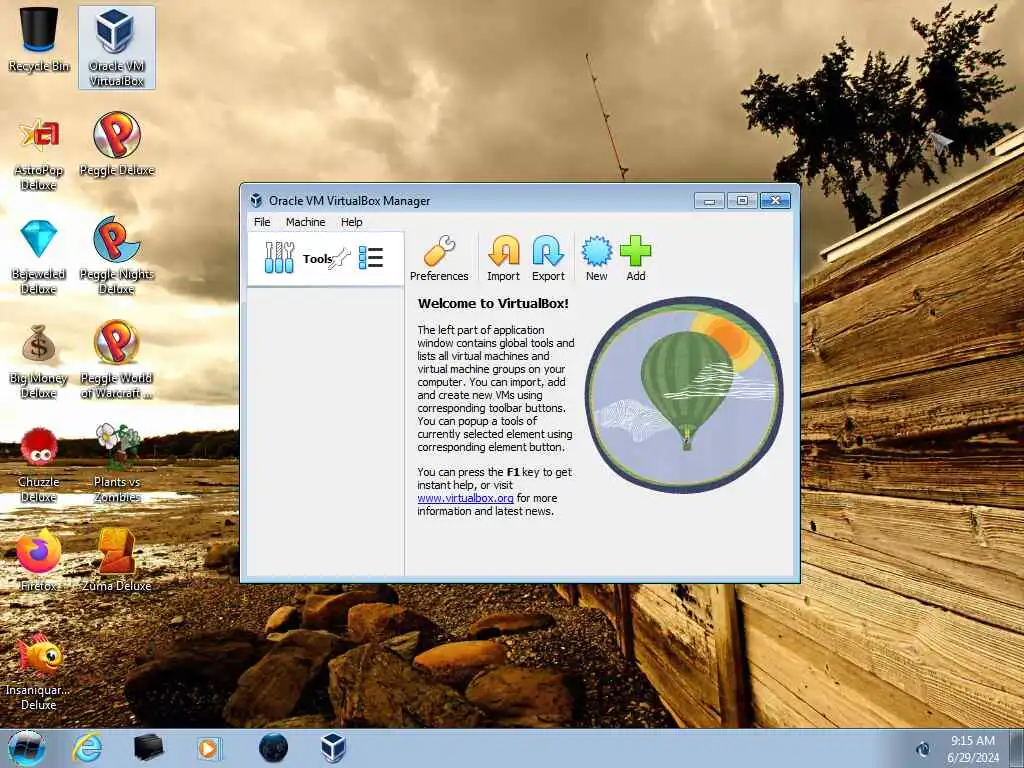Click the VirtualBox window title bar icon
This screenshot has height=768, width=1024.
pos(257,200)
